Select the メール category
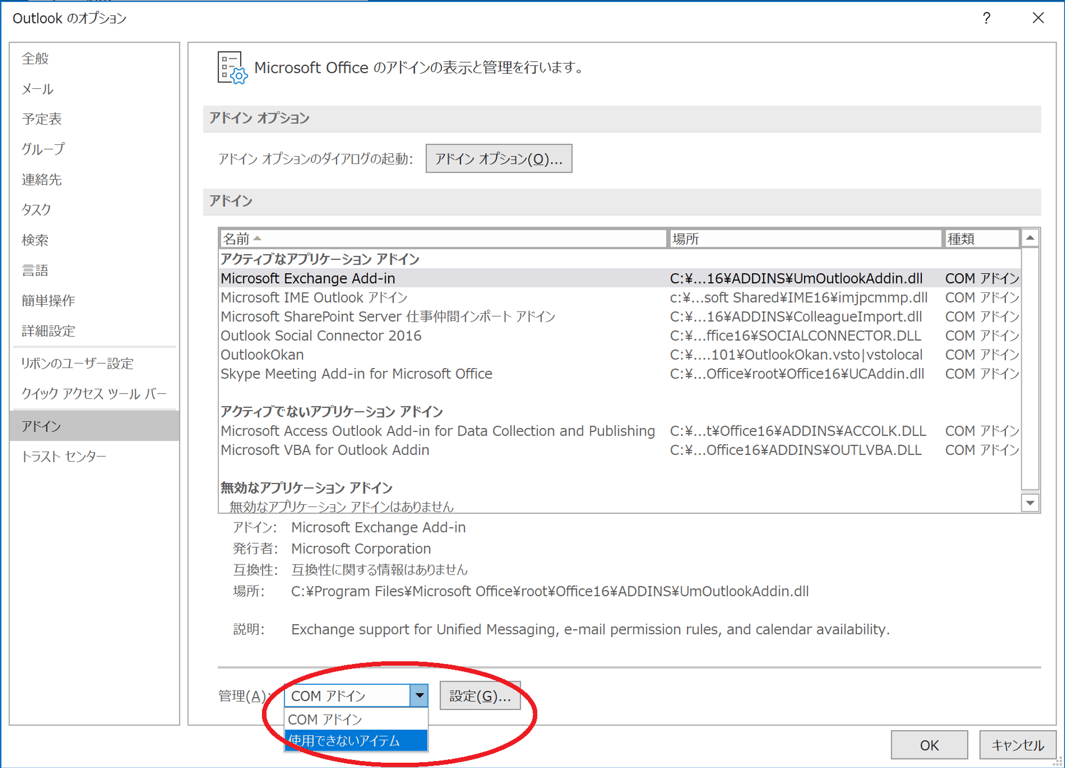 (x=94, y=89)
